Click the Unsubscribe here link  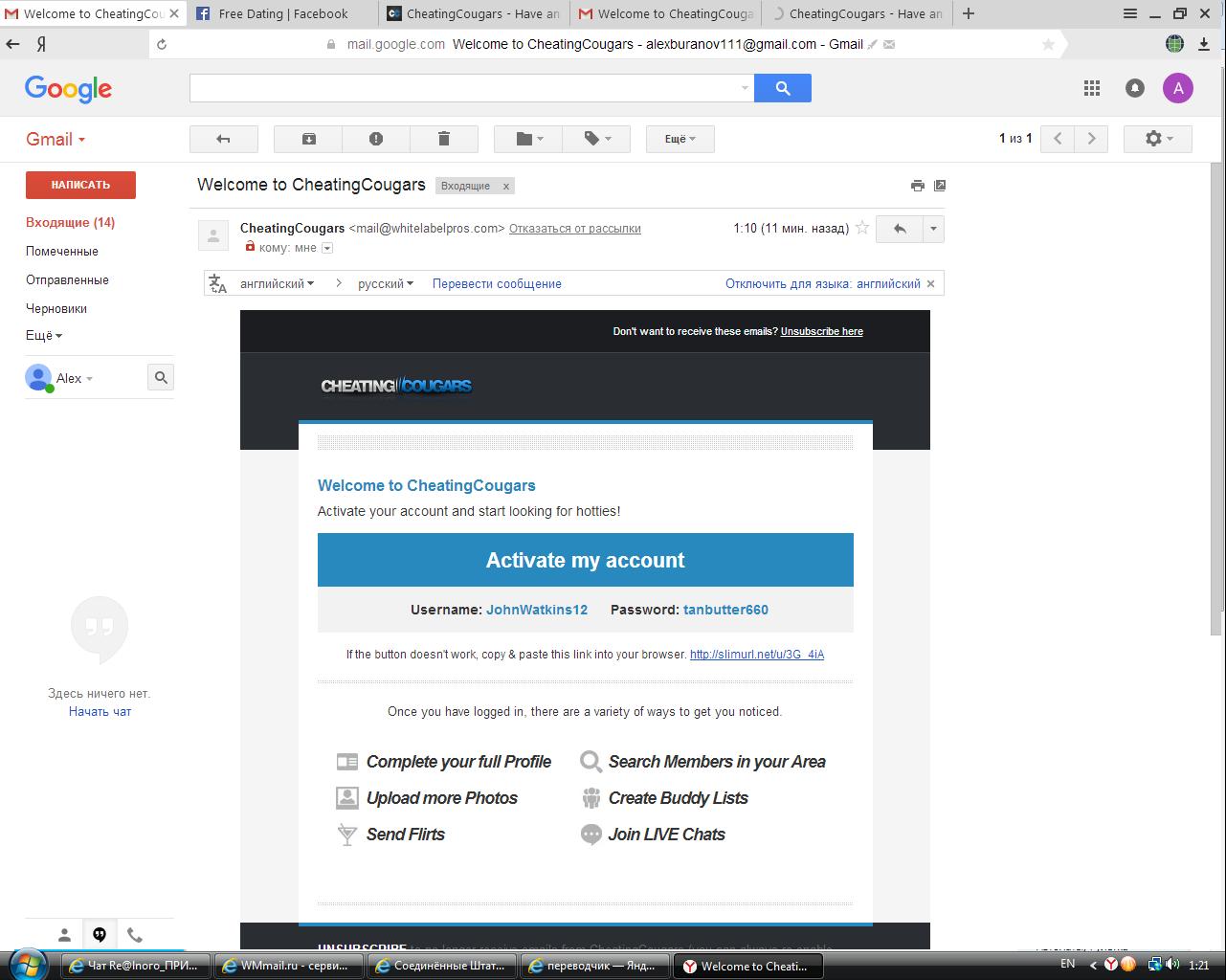[x=821, y=331]
